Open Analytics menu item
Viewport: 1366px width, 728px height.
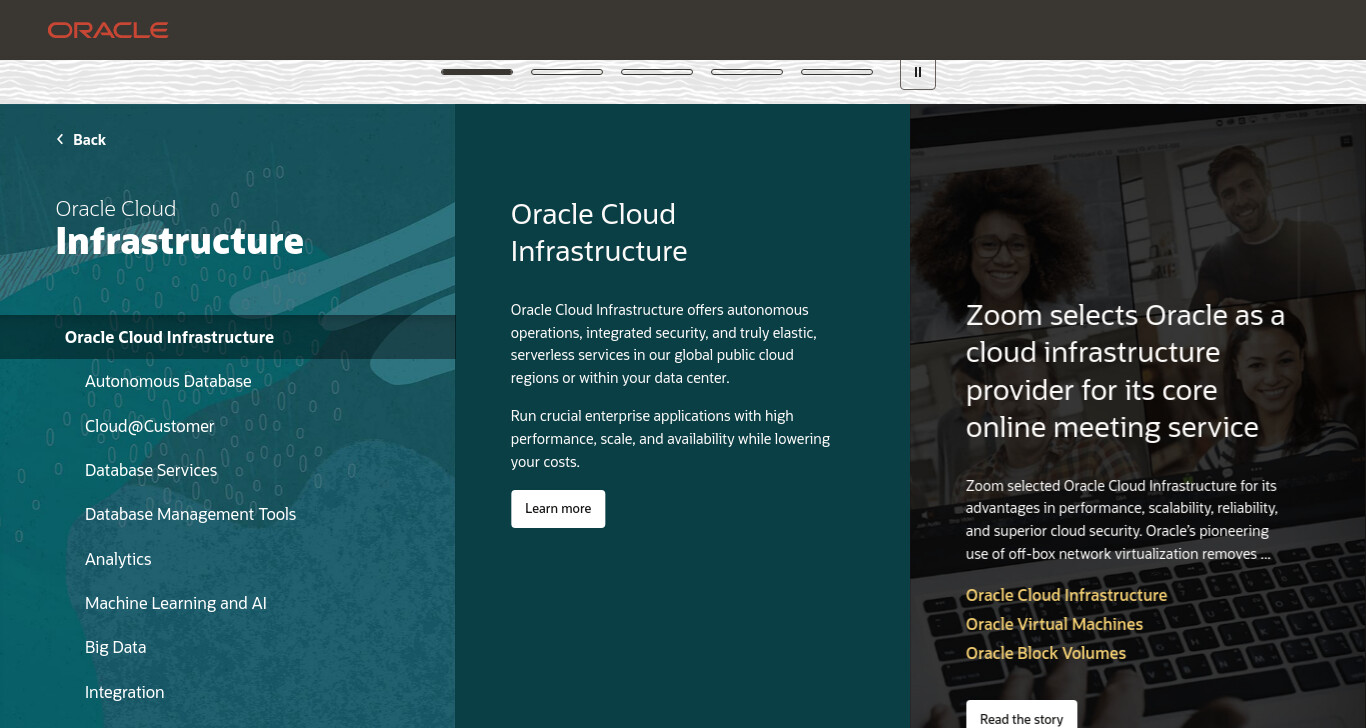(x=118, y=559)
